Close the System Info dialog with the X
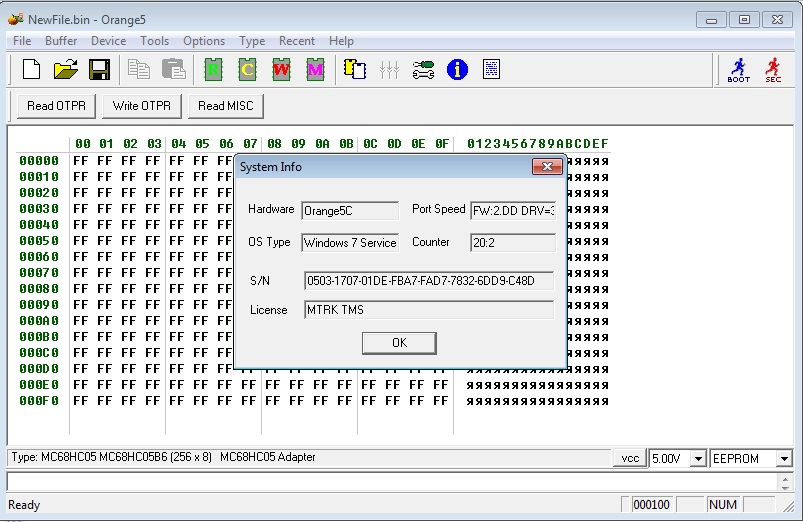The width and height of the screenshot is (803, 522). pyautogui.click(x=547, y=166)
